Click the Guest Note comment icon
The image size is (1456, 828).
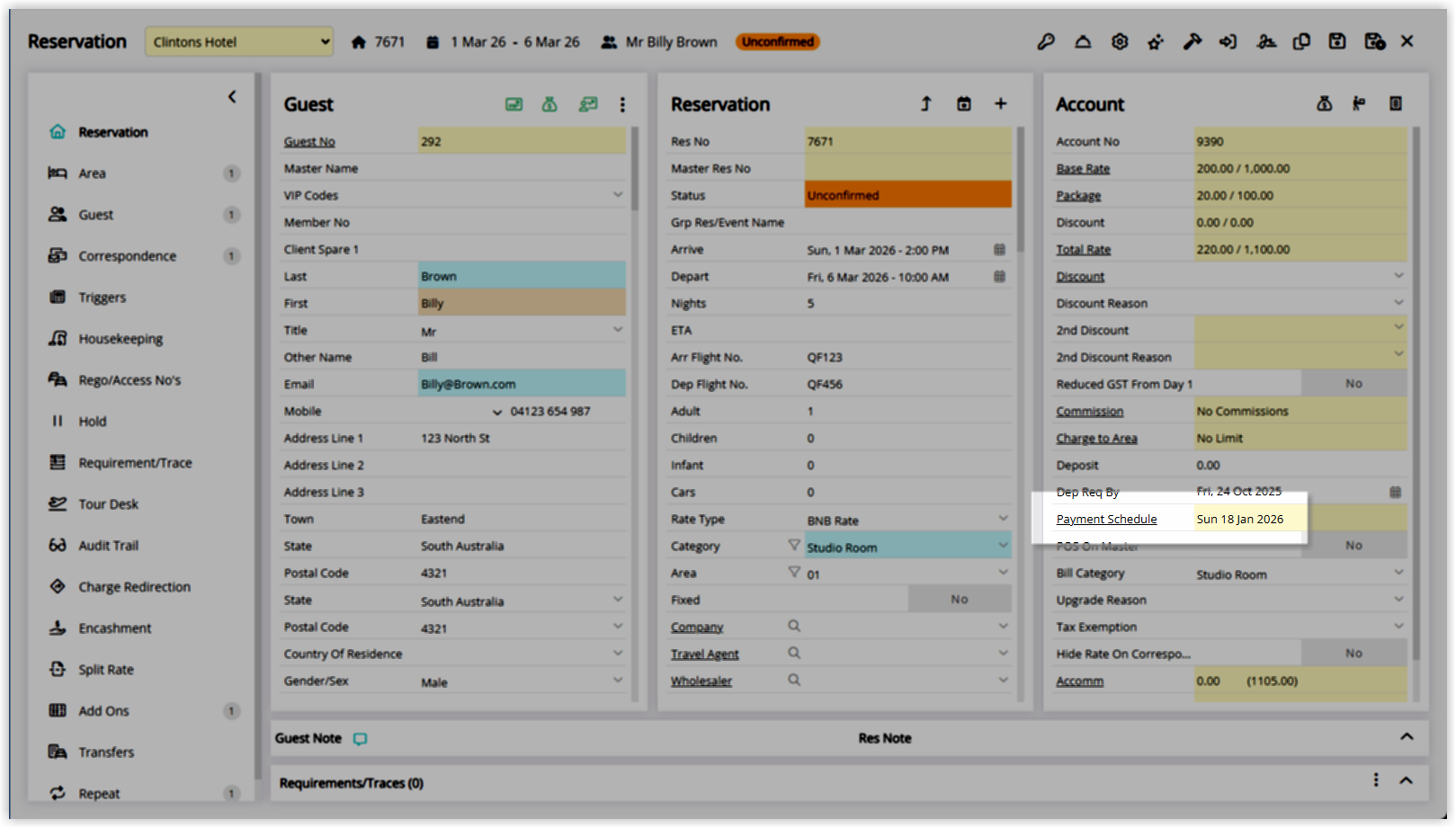[361, 739]
